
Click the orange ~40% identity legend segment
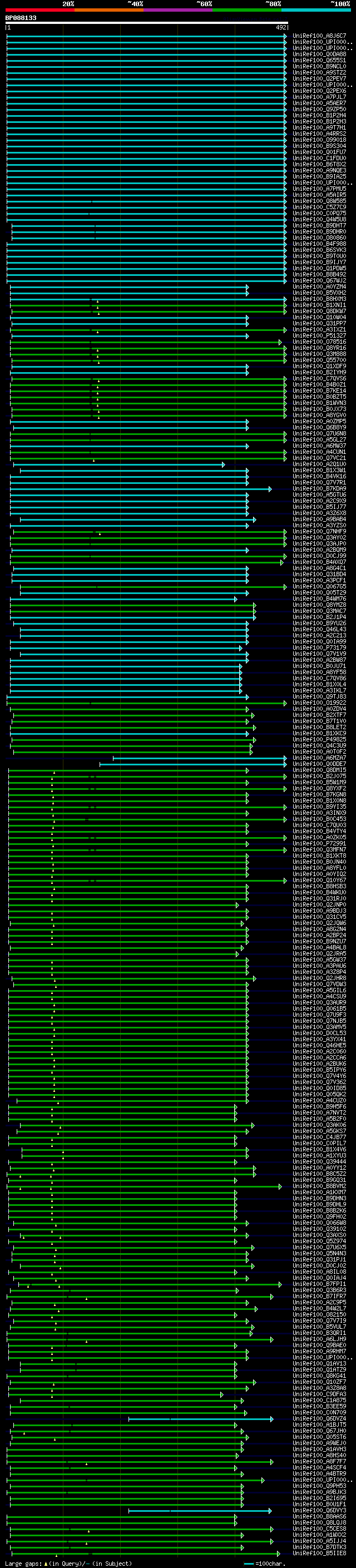[x=109, y=11]
